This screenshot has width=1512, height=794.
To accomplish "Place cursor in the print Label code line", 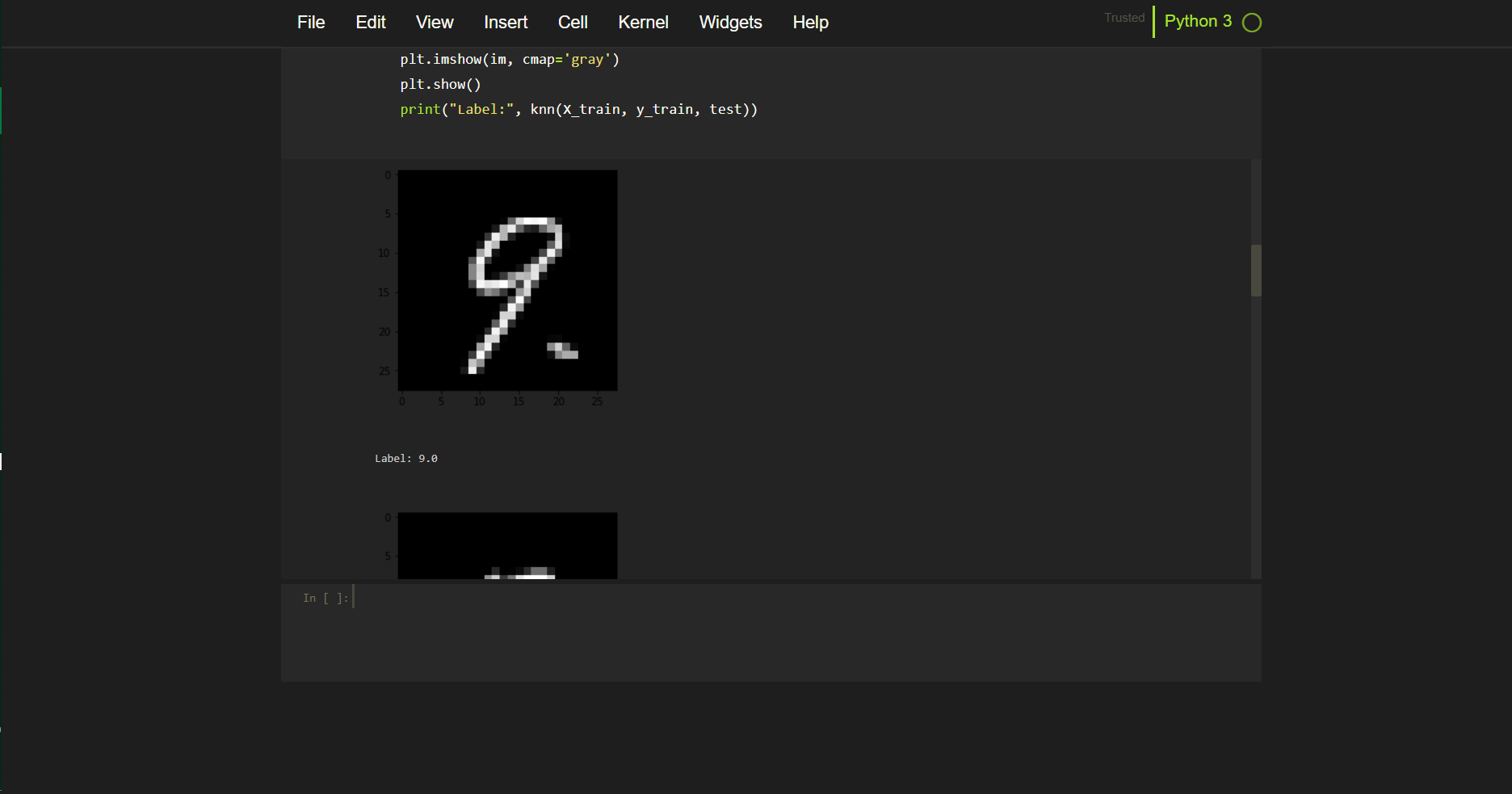I will pos(578,110).
